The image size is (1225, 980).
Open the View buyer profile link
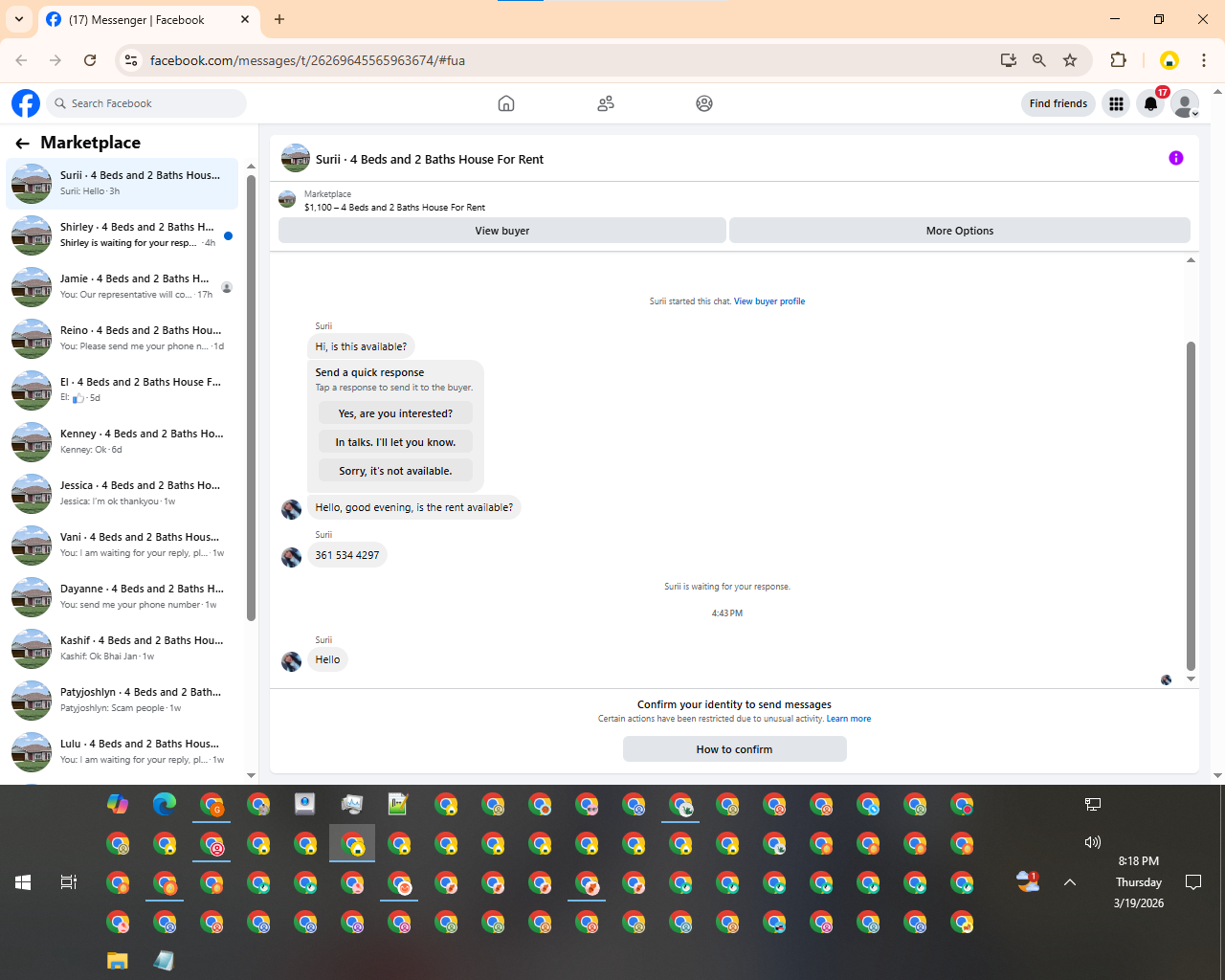click(x=769, y=301)
